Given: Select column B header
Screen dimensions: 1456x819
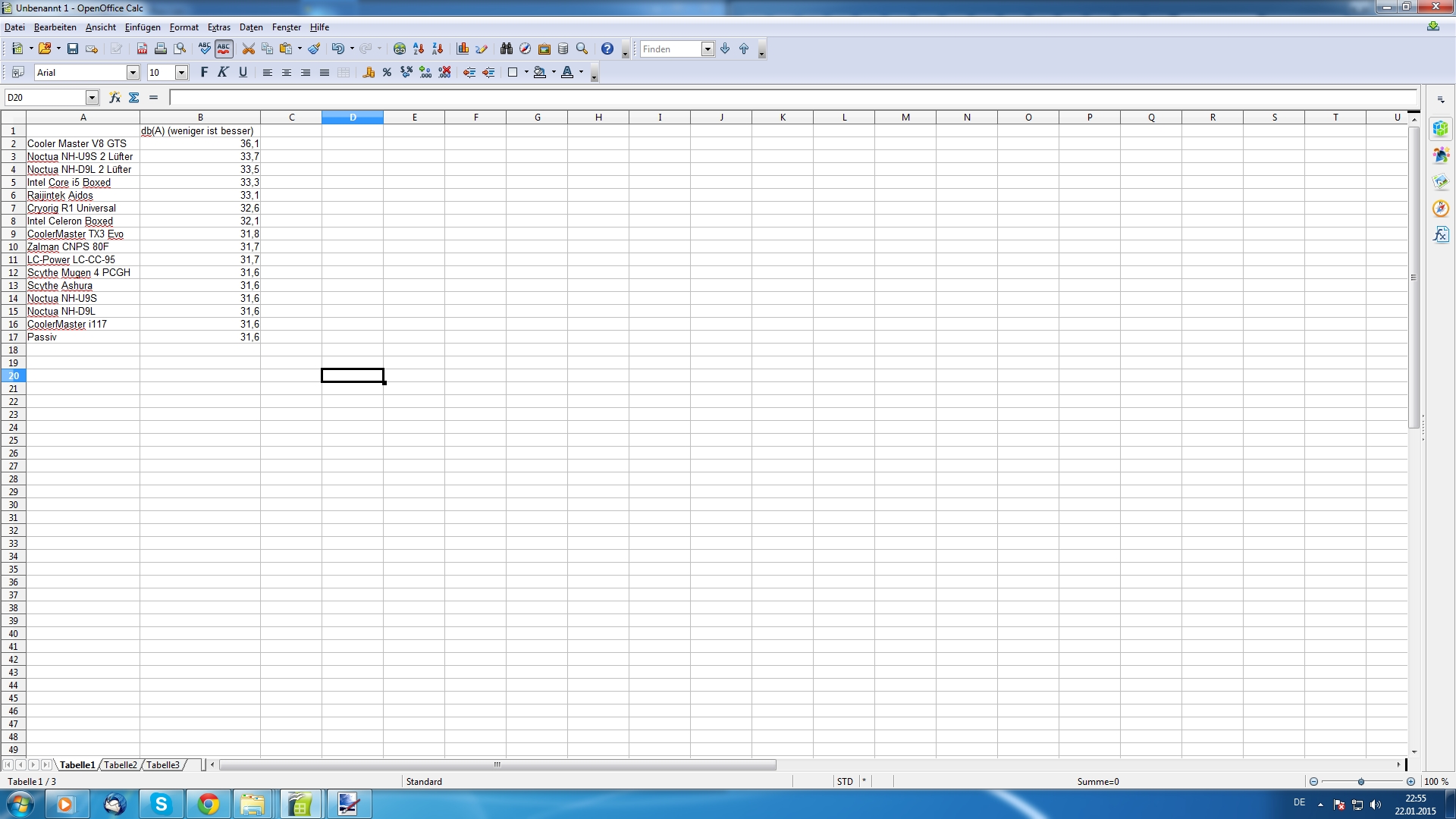Looking at the screenshot, I should click(x=200, y=118).
